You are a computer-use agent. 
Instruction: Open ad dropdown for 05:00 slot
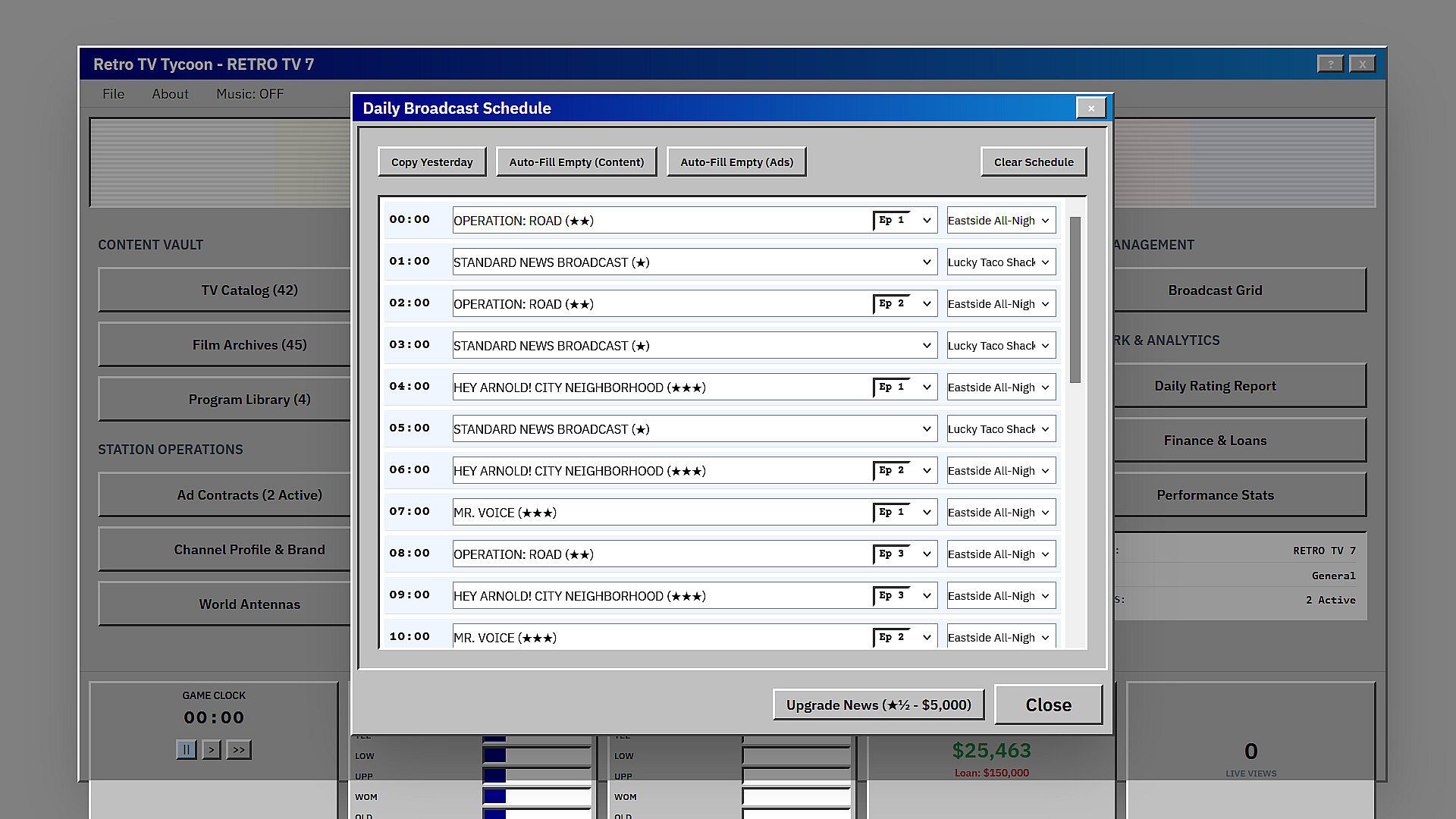pos(1001,429)
